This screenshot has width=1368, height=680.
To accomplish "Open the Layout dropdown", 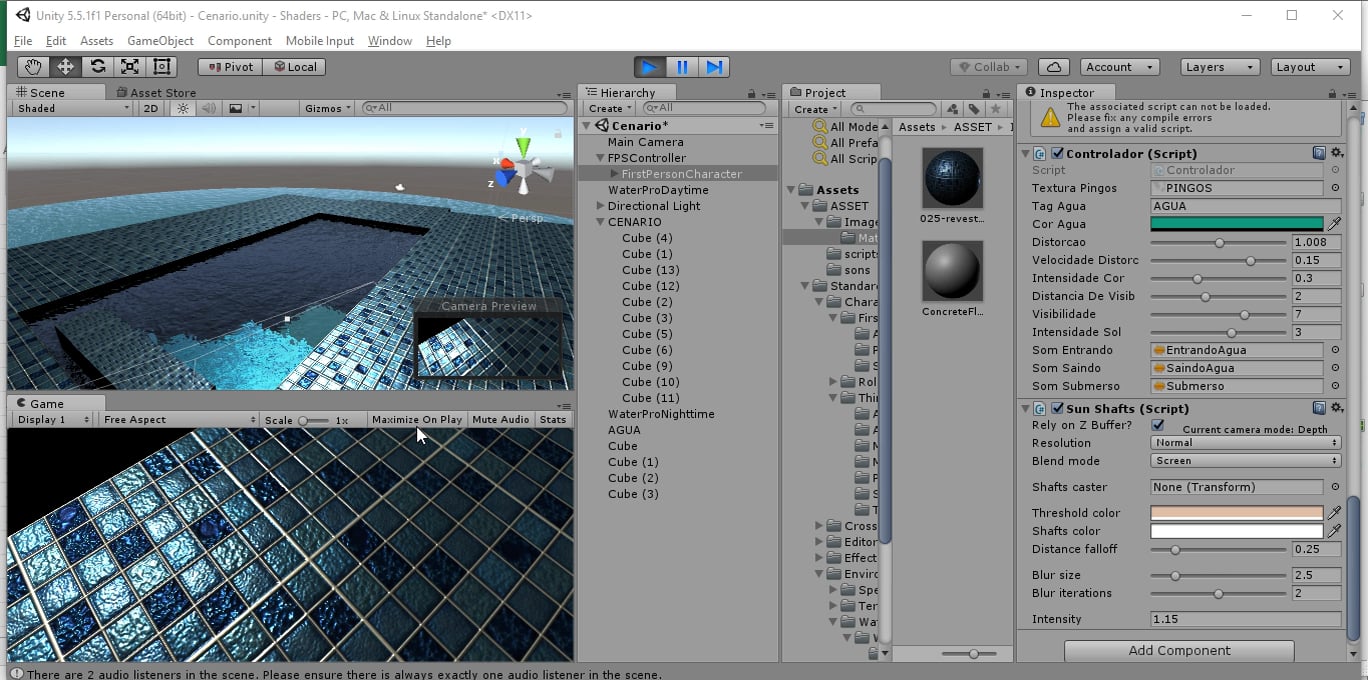I will 1310,67.
